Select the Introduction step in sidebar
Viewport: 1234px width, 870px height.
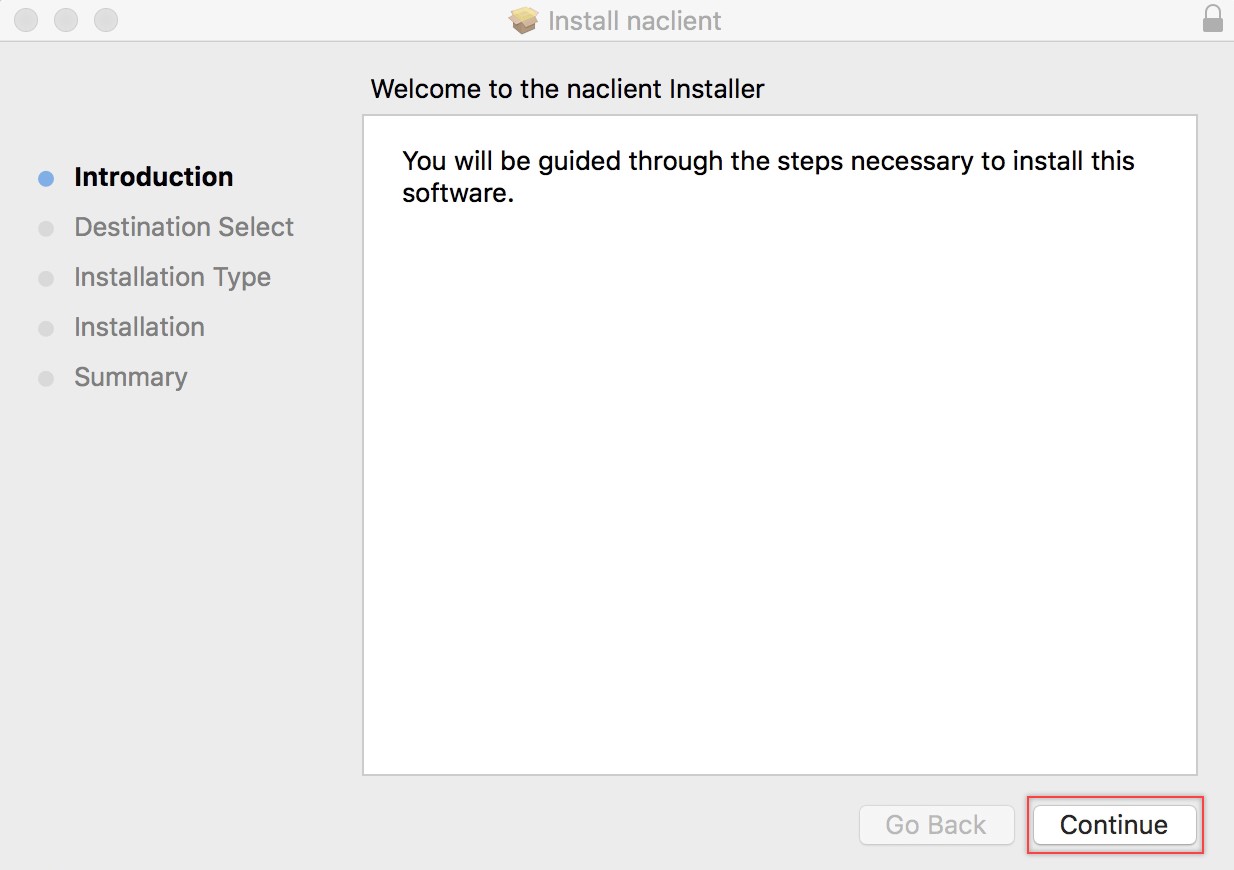point(153,177)
